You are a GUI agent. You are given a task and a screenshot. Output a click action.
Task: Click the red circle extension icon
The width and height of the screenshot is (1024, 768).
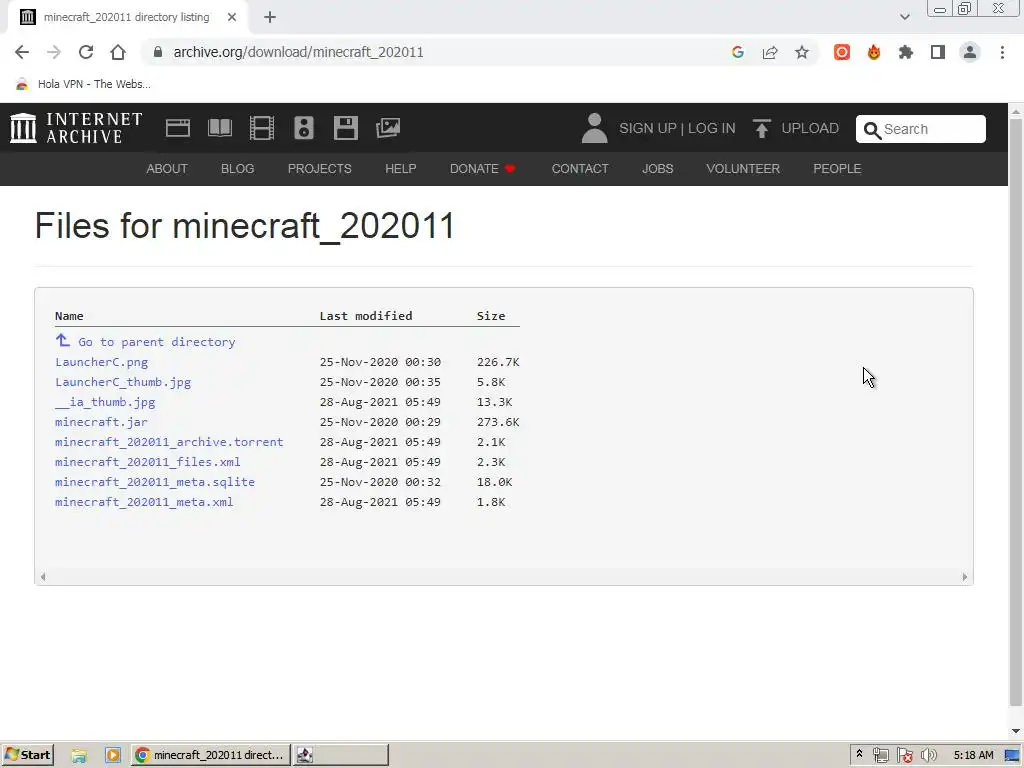(842, 52)
